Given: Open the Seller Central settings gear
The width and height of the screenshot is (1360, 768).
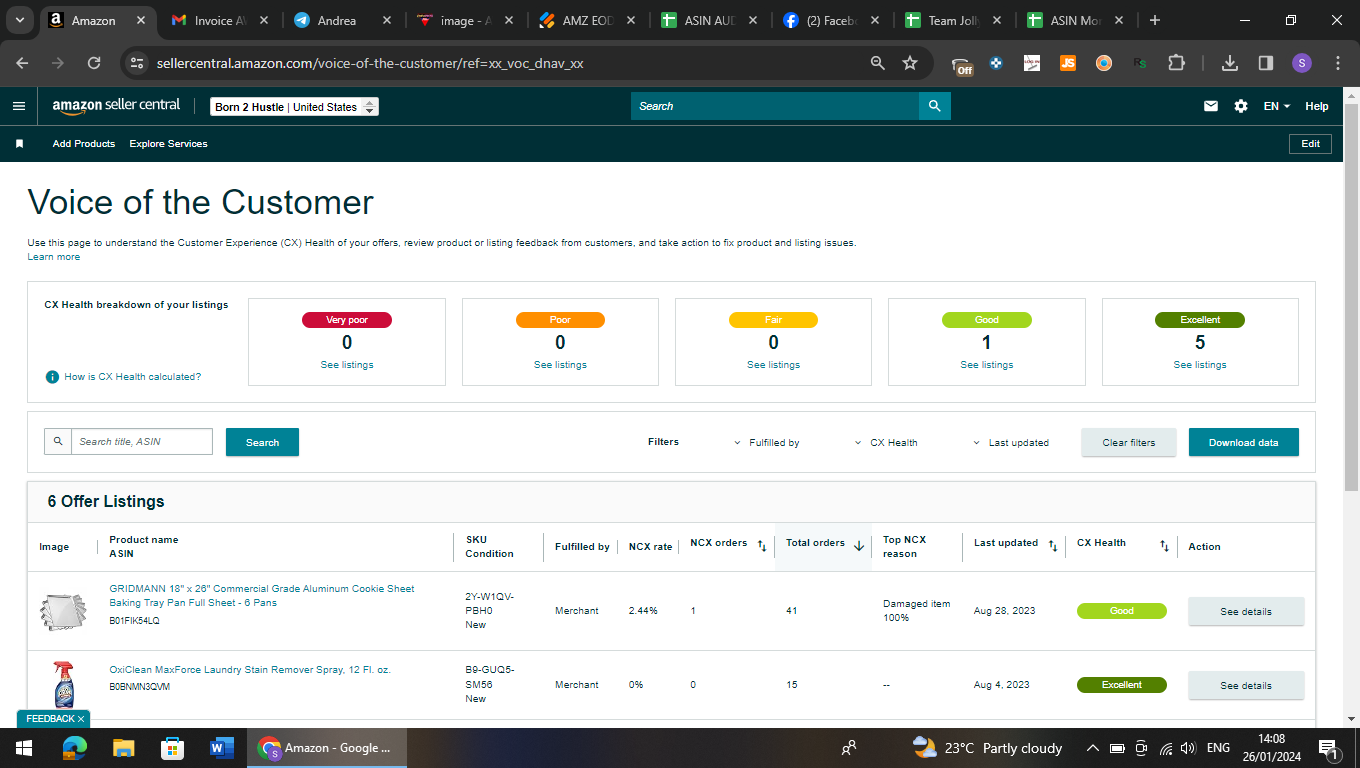Looking at the screenshot, I should click(x=1241, y=106).
